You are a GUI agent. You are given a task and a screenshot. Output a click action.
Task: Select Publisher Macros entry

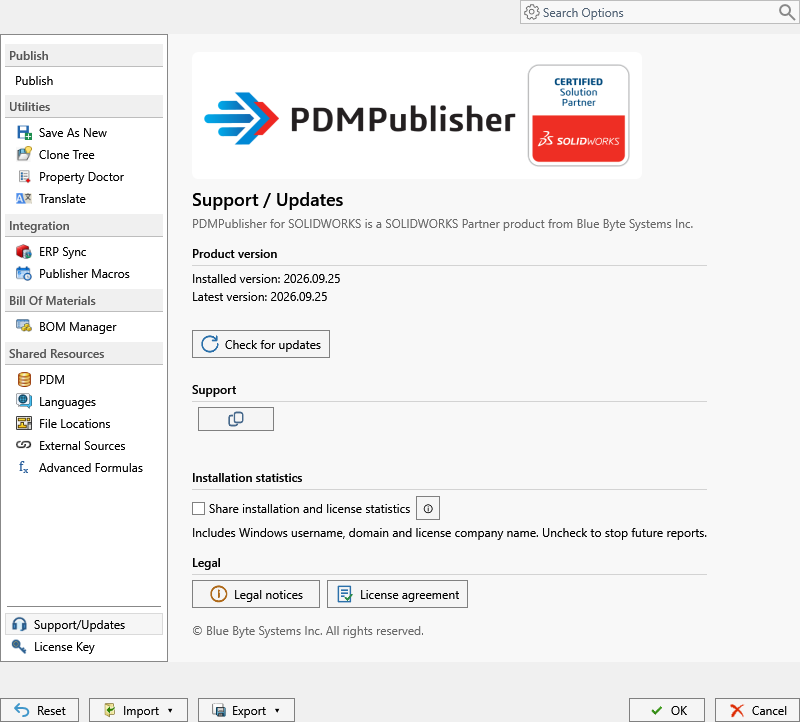pos(84,273)
